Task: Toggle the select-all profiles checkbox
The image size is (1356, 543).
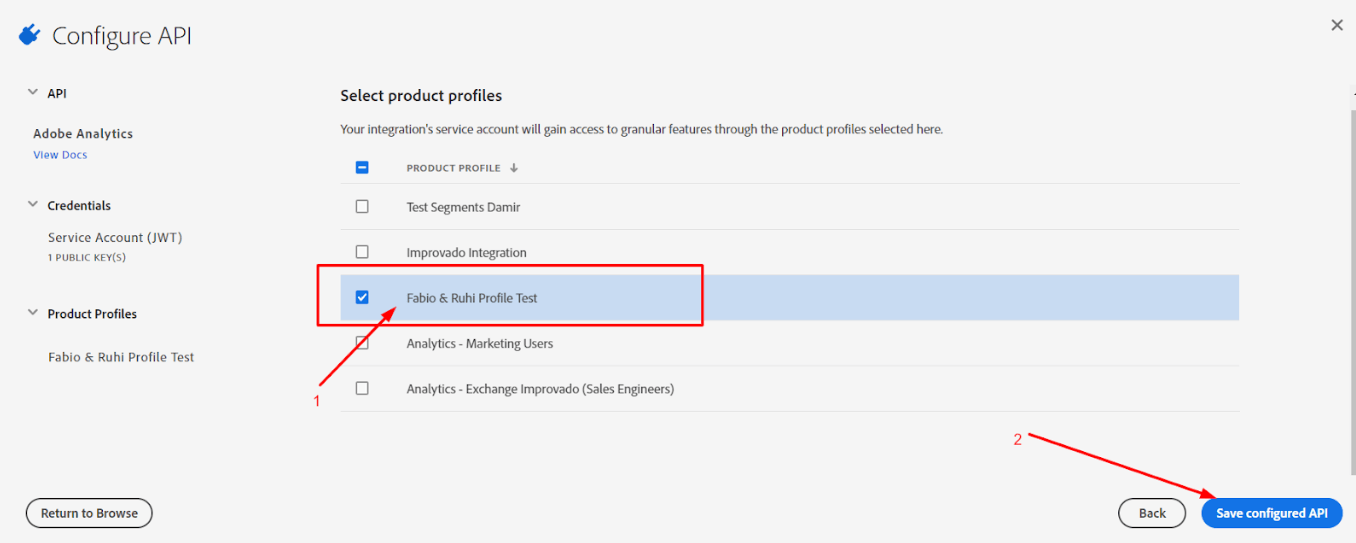Action: pos(362,168)
